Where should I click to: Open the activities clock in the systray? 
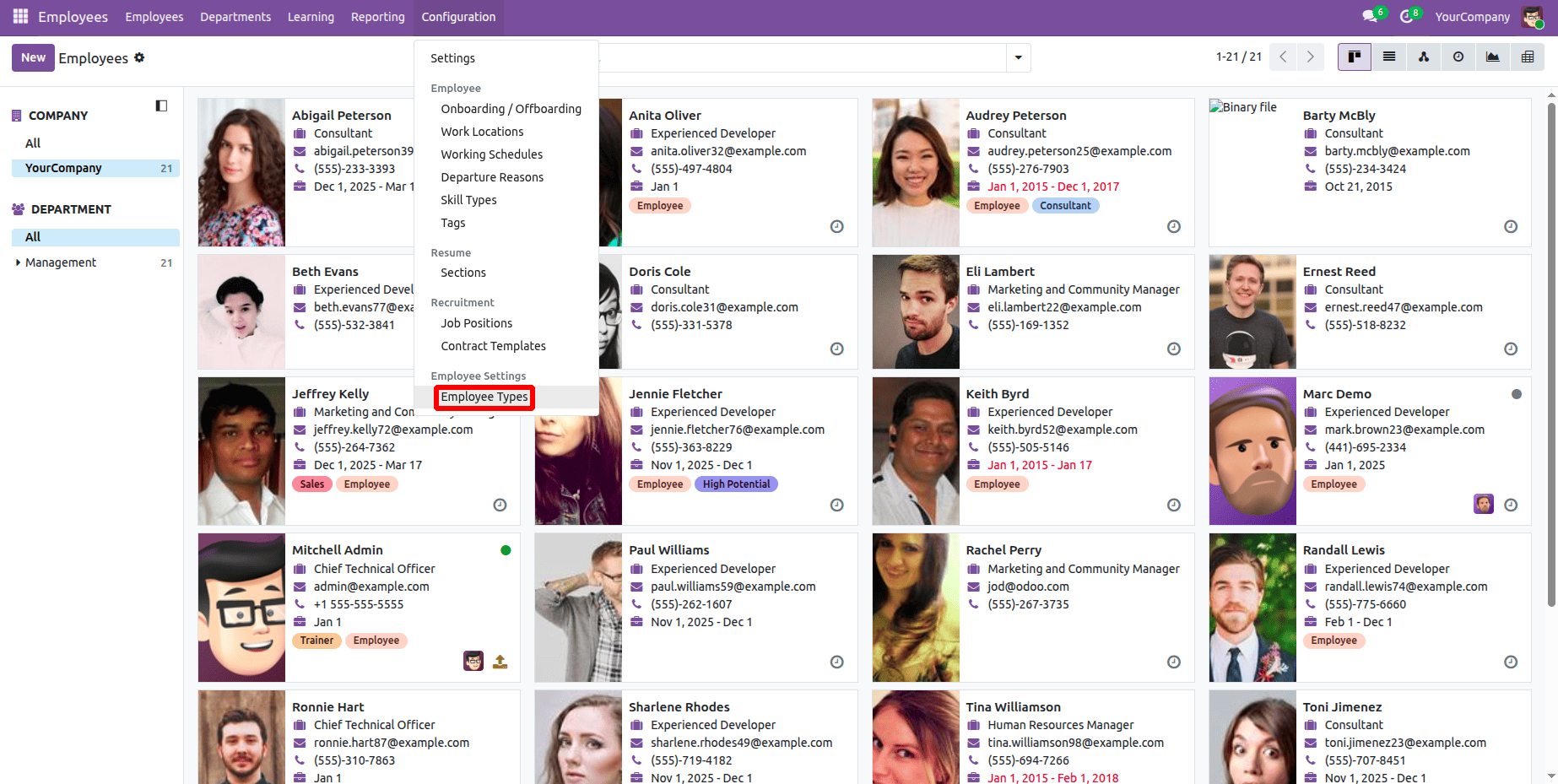tap(1406, 16)
